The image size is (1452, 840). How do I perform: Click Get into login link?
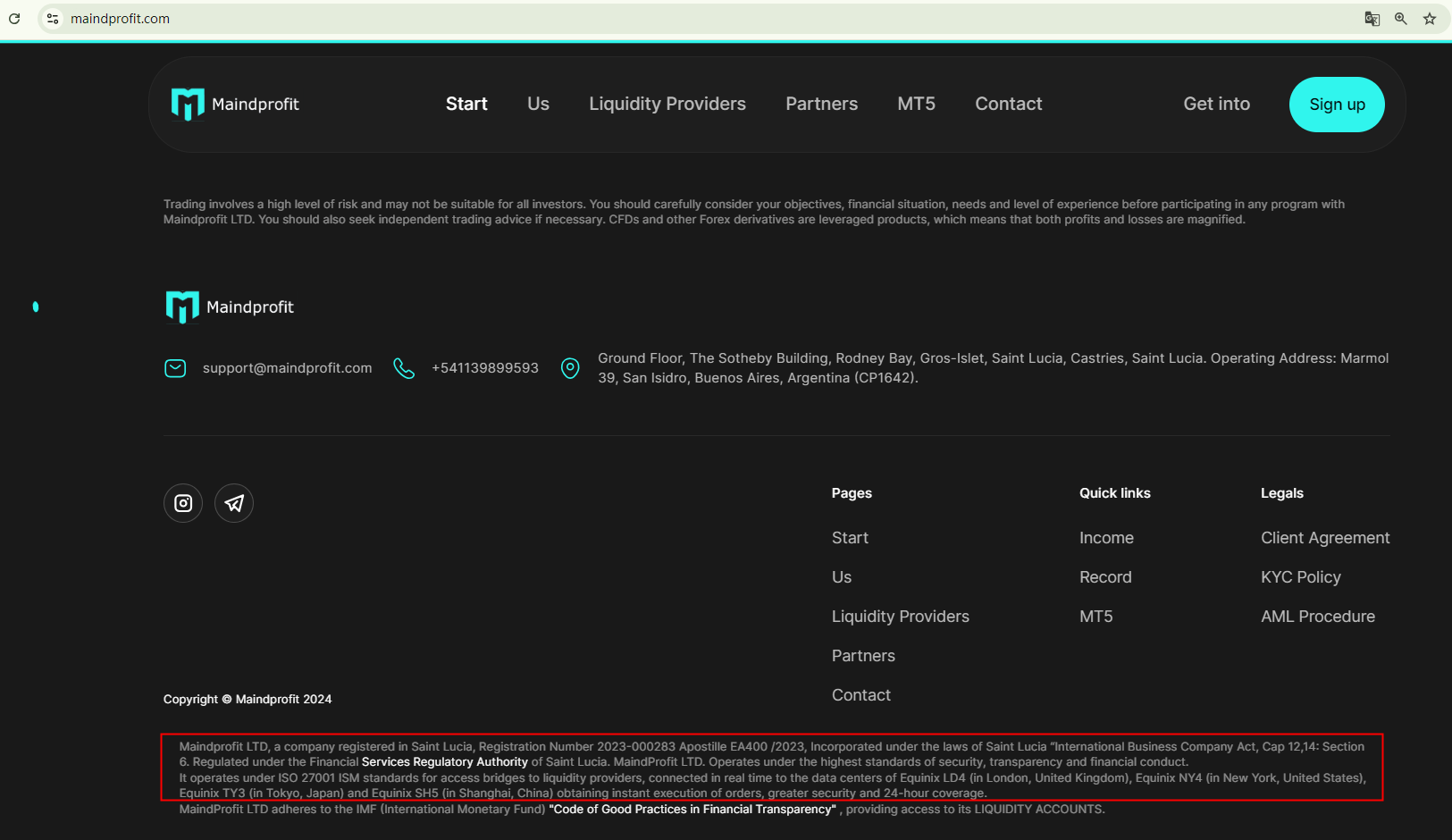click(x=1216, y=105)
